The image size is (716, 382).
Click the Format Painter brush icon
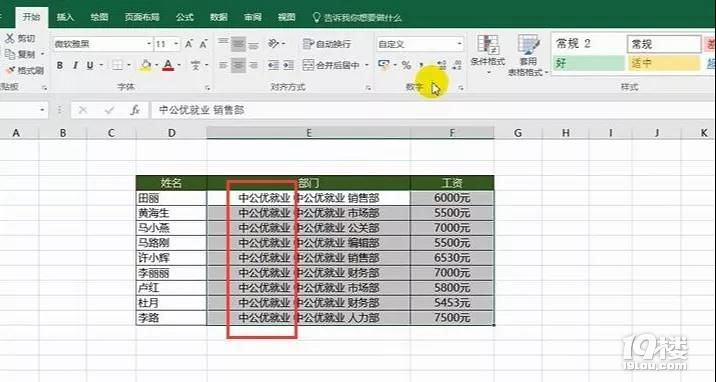(x=10, y=70)
